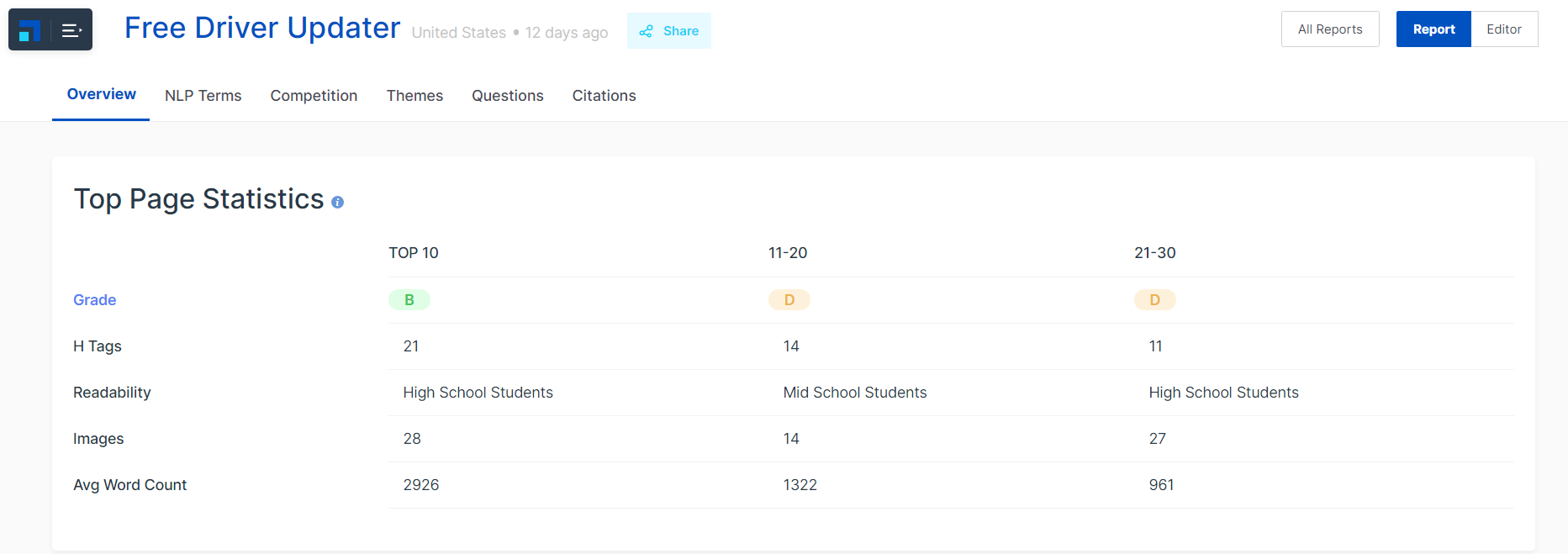Click the TOP 10 column header
1568x554 pixels.
[414, 253]
